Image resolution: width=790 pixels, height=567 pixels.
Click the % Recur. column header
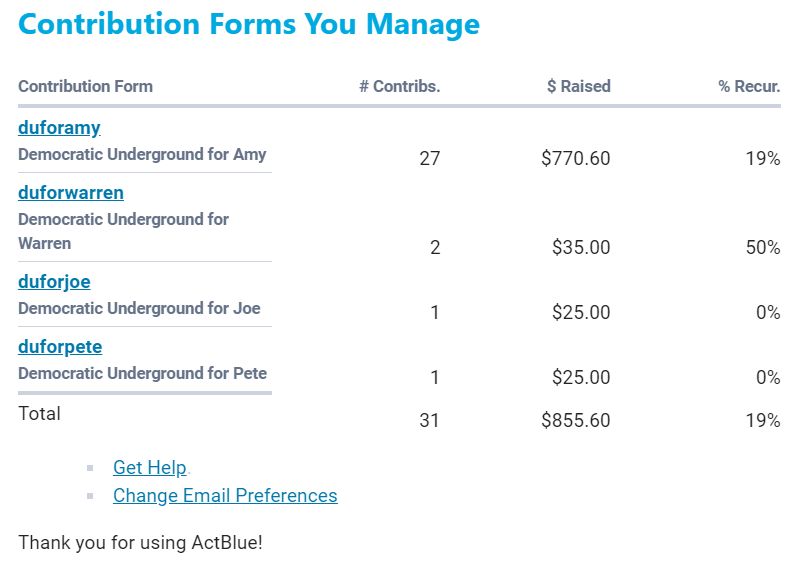[748, 86]
